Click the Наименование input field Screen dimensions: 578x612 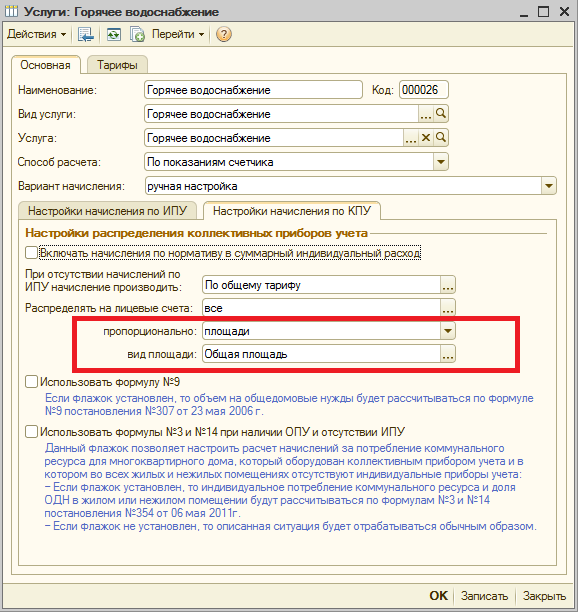coord(253,90)
